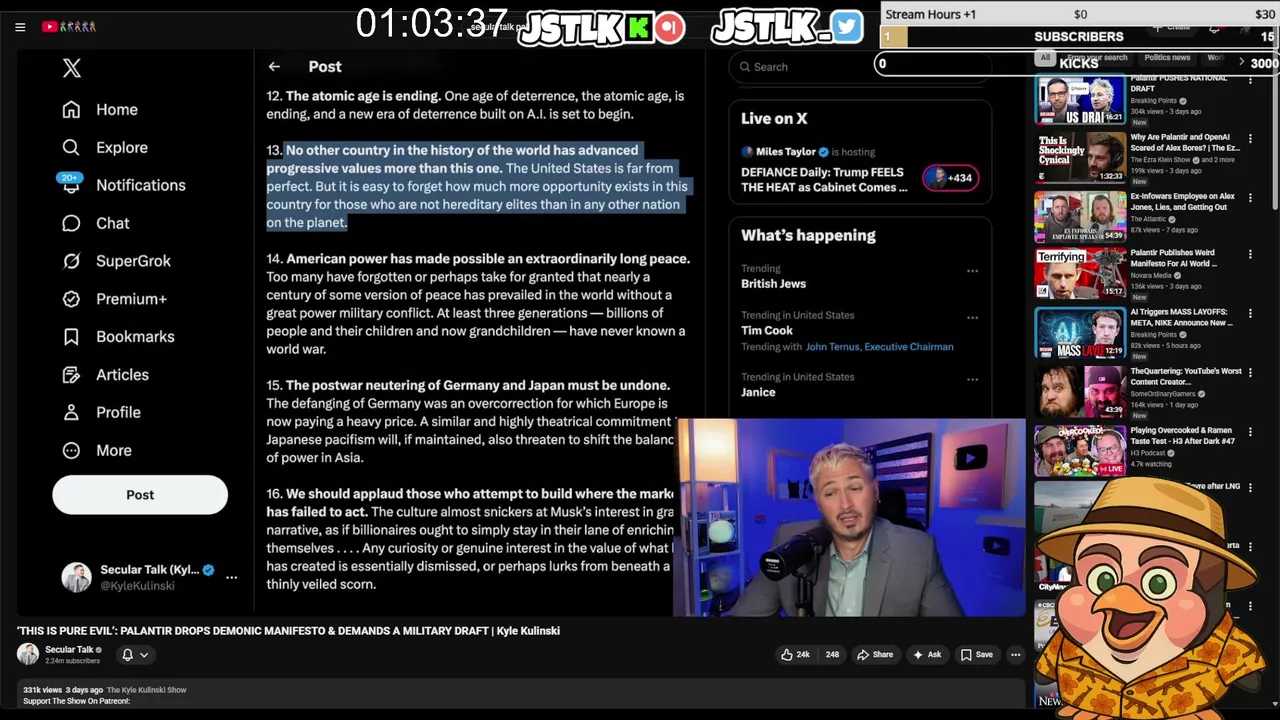Screen dimensions: 1280x720
Task: Click the white Post button
Action: 140,495
